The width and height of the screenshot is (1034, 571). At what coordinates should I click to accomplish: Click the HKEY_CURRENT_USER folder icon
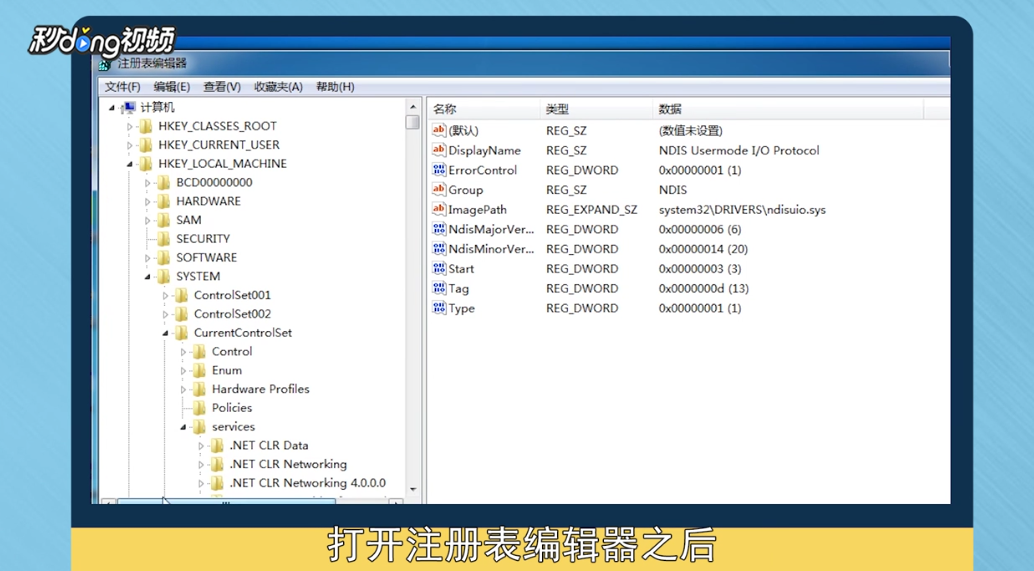coord(146,145)
